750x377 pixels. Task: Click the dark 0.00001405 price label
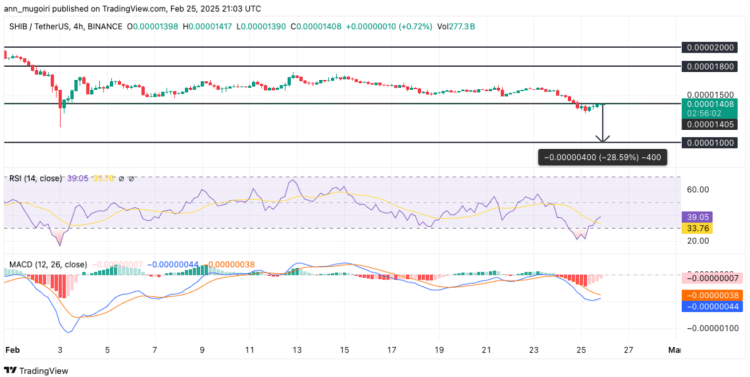[x=710, y=125]
